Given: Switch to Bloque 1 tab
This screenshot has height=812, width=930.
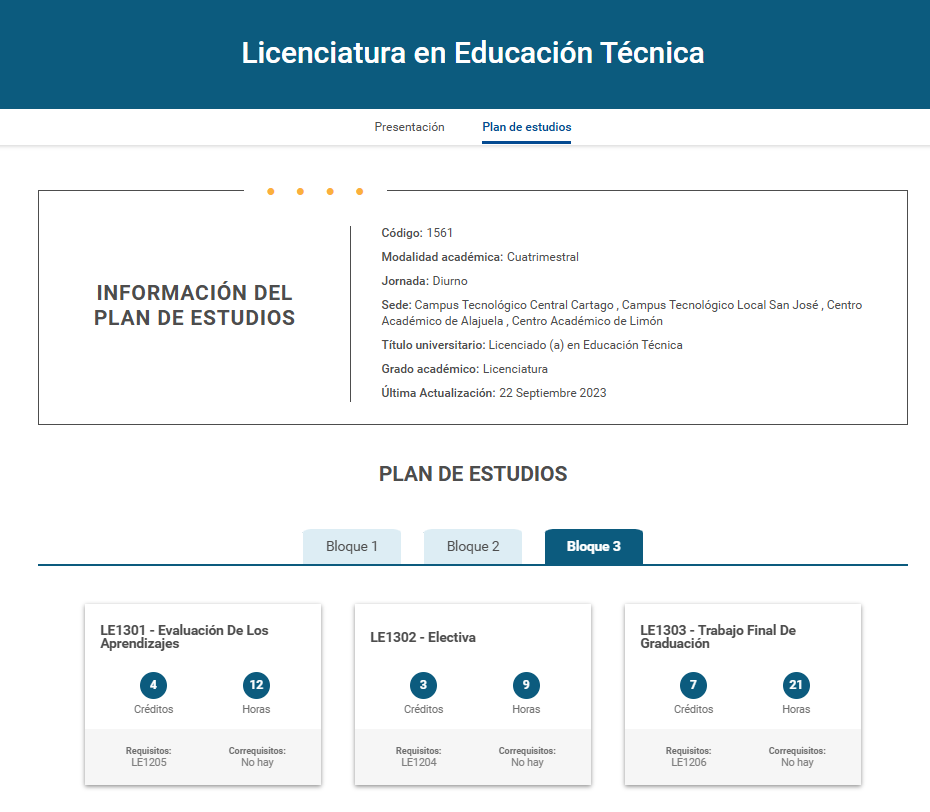Looking at the screenshot, I should coord(352,547).
